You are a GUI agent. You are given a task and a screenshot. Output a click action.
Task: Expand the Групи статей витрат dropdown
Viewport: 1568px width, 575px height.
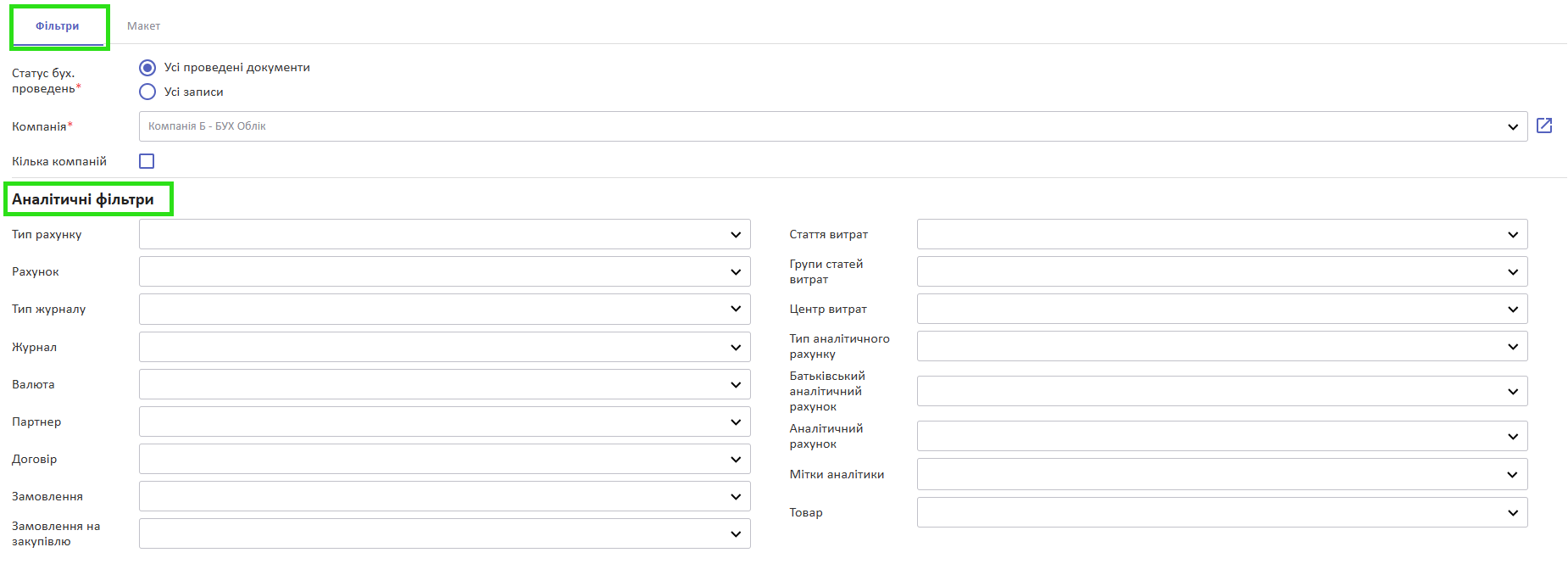coord(1222,271)
